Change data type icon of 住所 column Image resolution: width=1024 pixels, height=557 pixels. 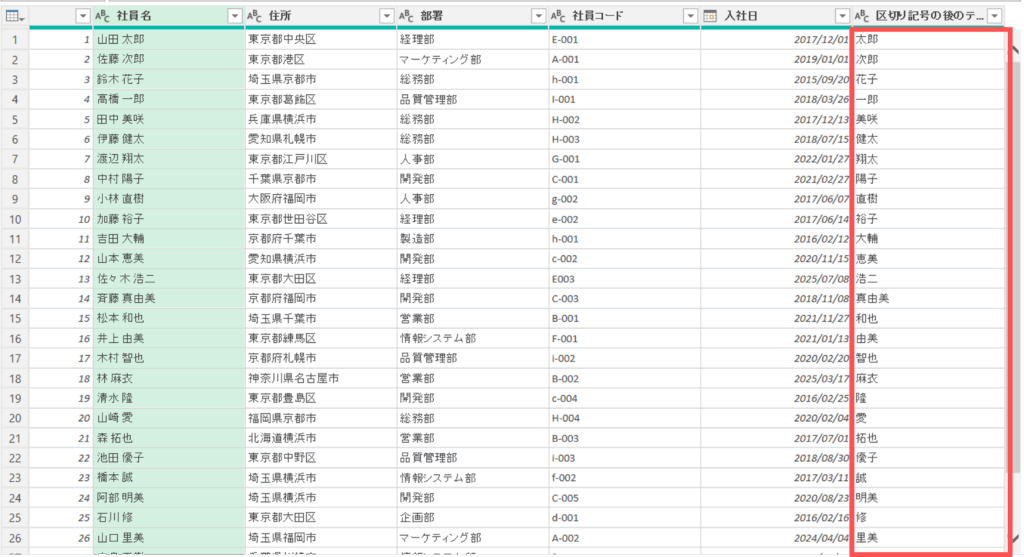(254, 16)
